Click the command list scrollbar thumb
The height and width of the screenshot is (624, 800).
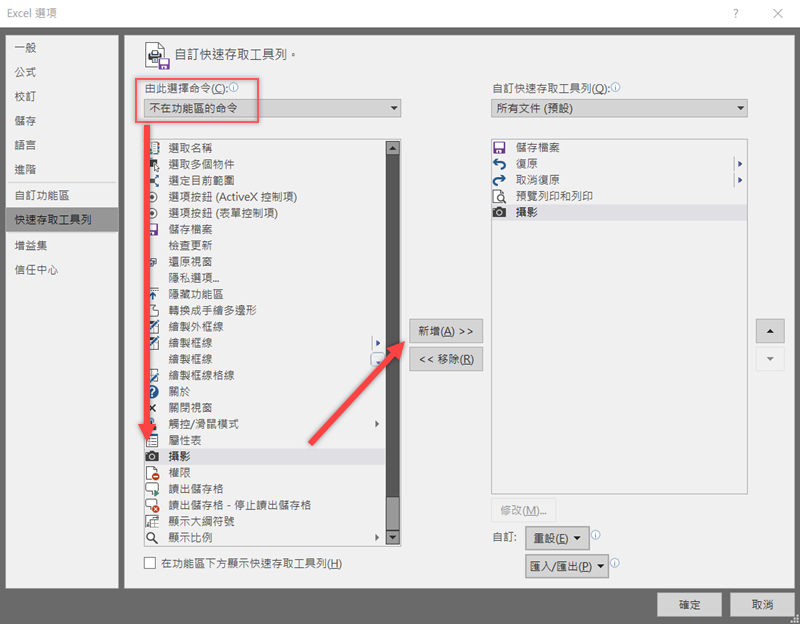pyautogui.click(x=393, y=513)
